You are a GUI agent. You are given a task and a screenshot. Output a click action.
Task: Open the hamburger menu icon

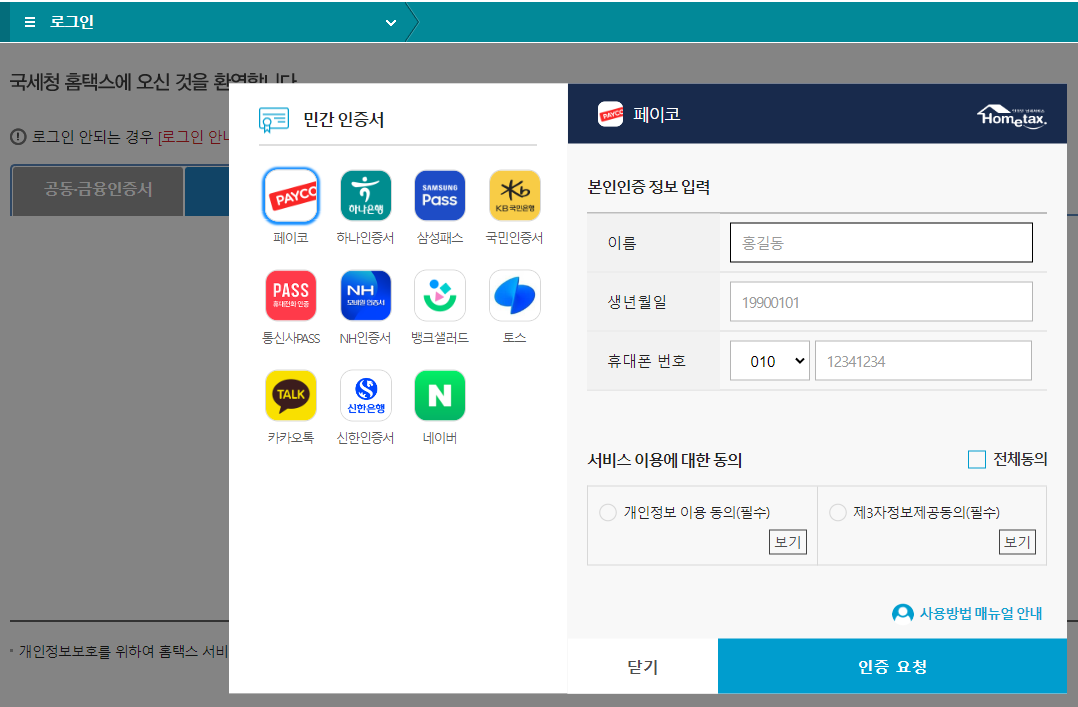(30, 22)
